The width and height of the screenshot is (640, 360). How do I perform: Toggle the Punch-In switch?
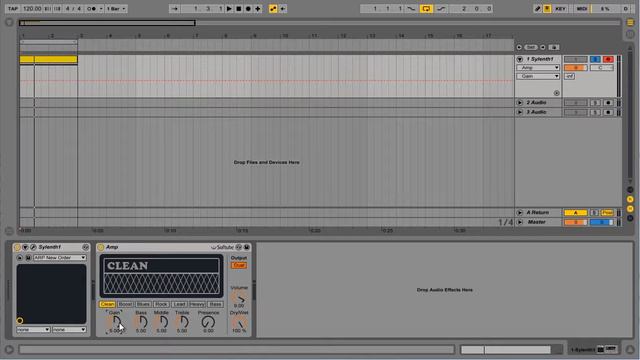[x=411, y=9]
